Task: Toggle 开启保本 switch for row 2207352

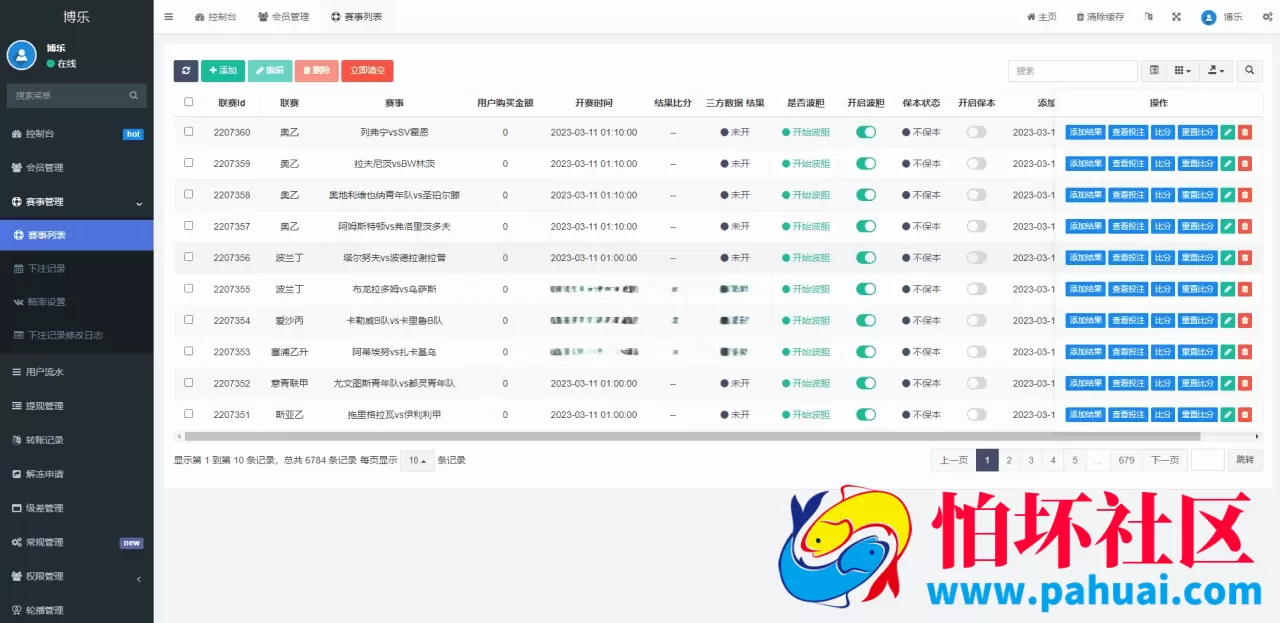Action: click(976, 383)
